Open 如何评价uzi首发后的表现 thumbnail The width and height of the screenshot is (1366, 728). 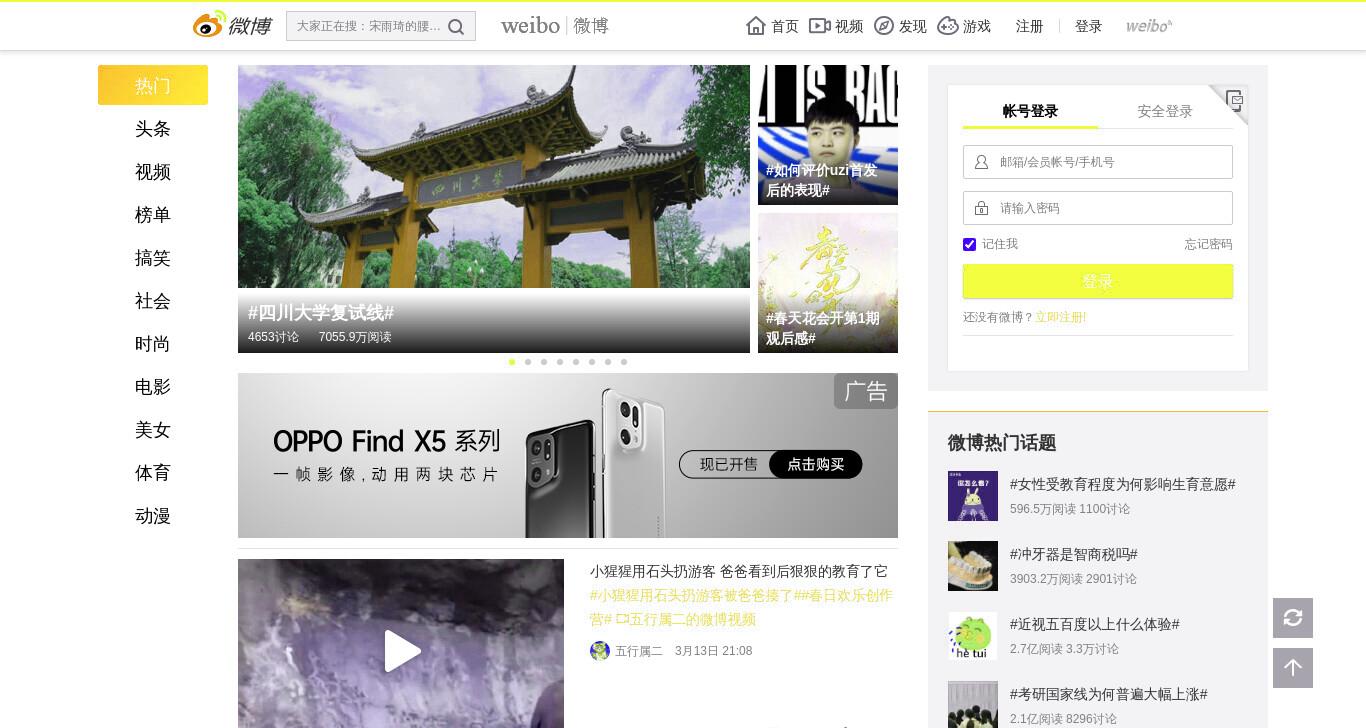(x=828, y=135)
